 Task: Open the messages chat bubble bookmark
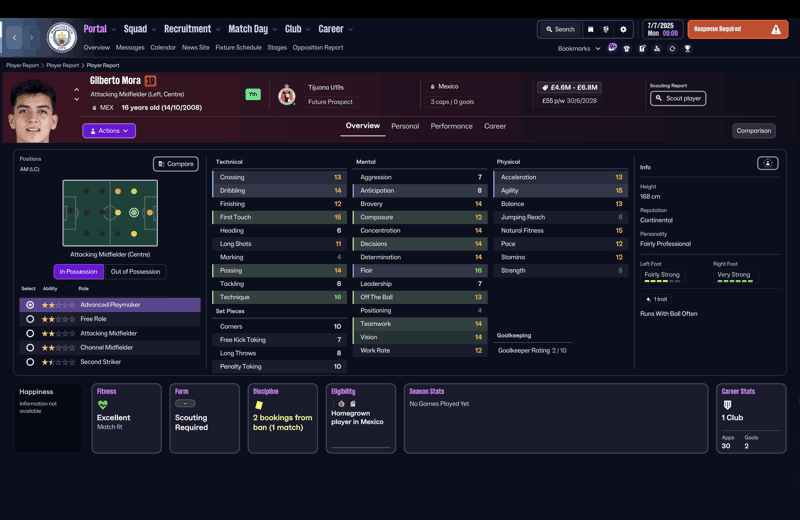(x=612, y=48)
